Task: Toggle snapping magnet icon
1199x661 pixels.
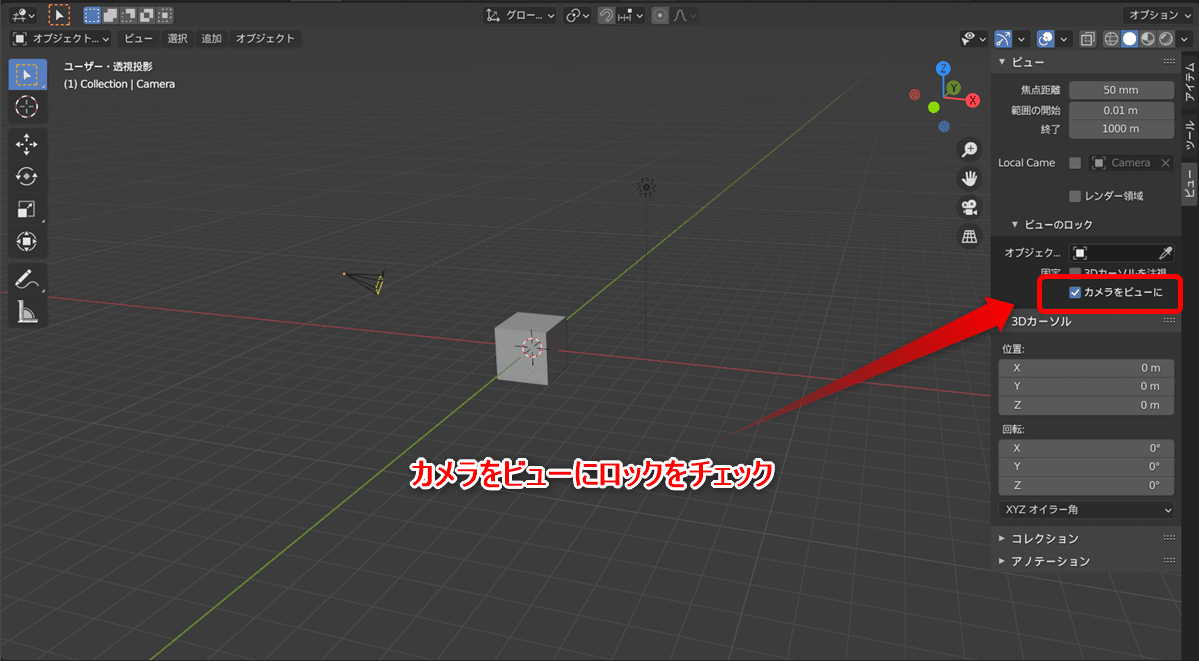Action: (606, 15)
